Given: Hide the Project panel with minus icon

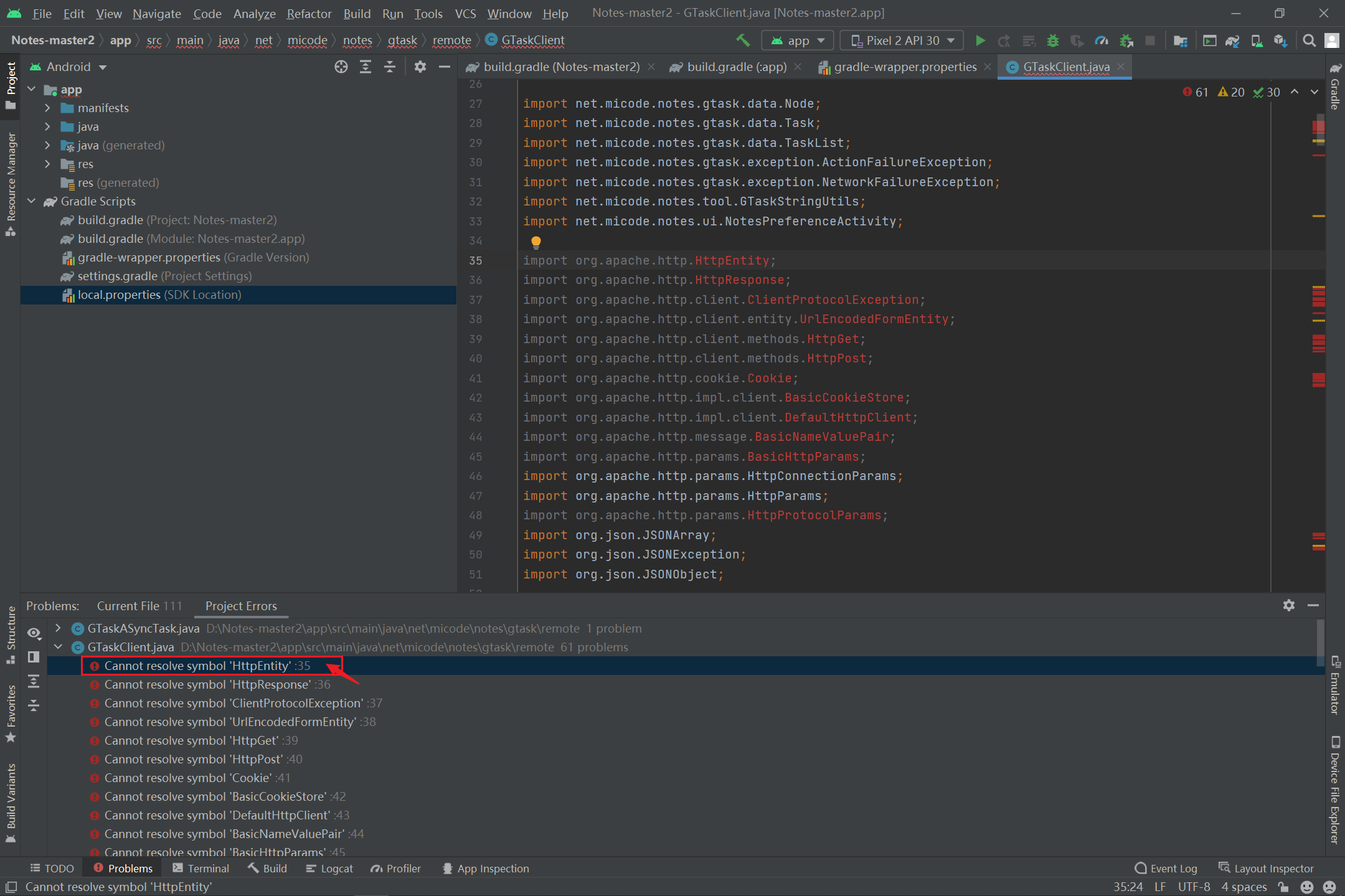Looking at the screenshot, I should [445, 67].
